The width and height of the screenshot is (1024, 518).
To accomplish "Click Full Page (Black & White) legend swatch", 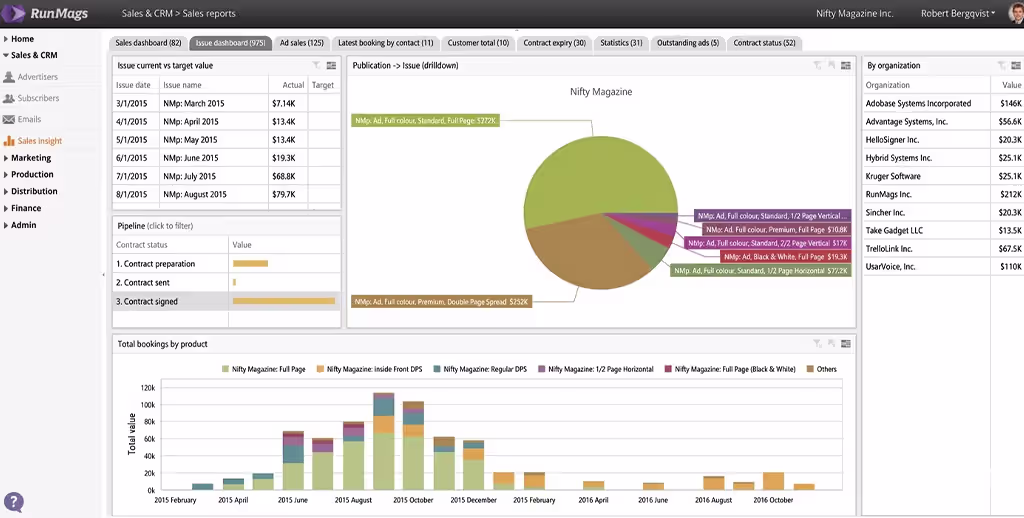I will (668, 369).
